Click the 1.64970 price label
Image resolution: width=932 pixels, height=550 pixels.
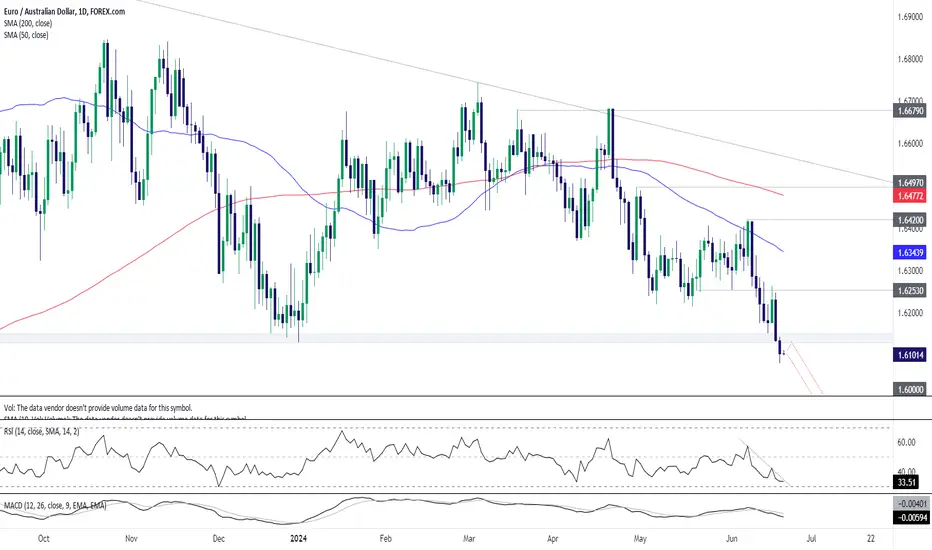[910, 183]
